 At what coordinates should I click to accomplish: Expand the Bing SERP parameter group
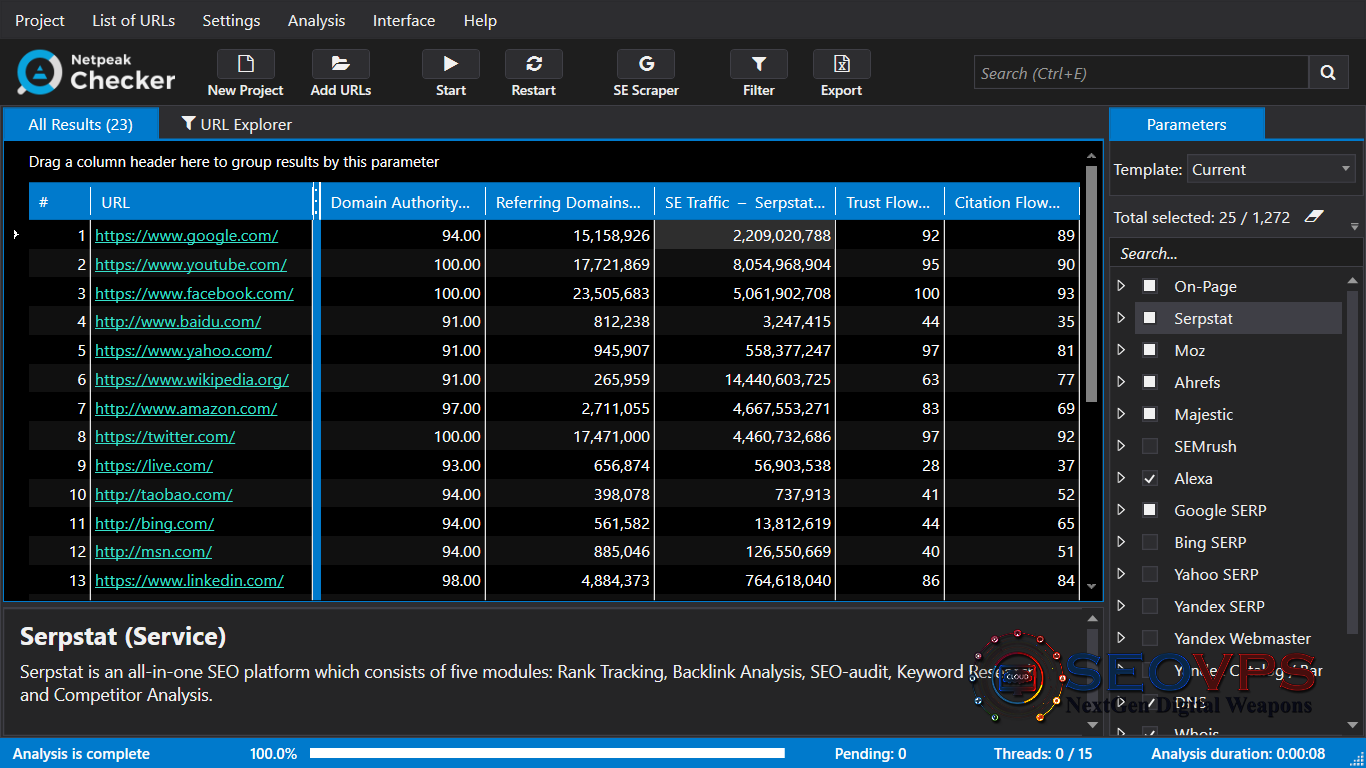click(x=1121, y=542)
